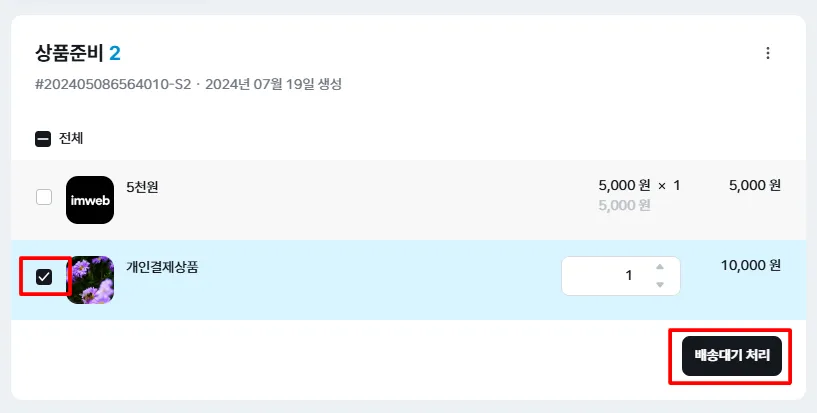Click the purple flower product thumbnail
Image resolution: width=817 pixels, height=413 pixels.
(x=90, y=280)
